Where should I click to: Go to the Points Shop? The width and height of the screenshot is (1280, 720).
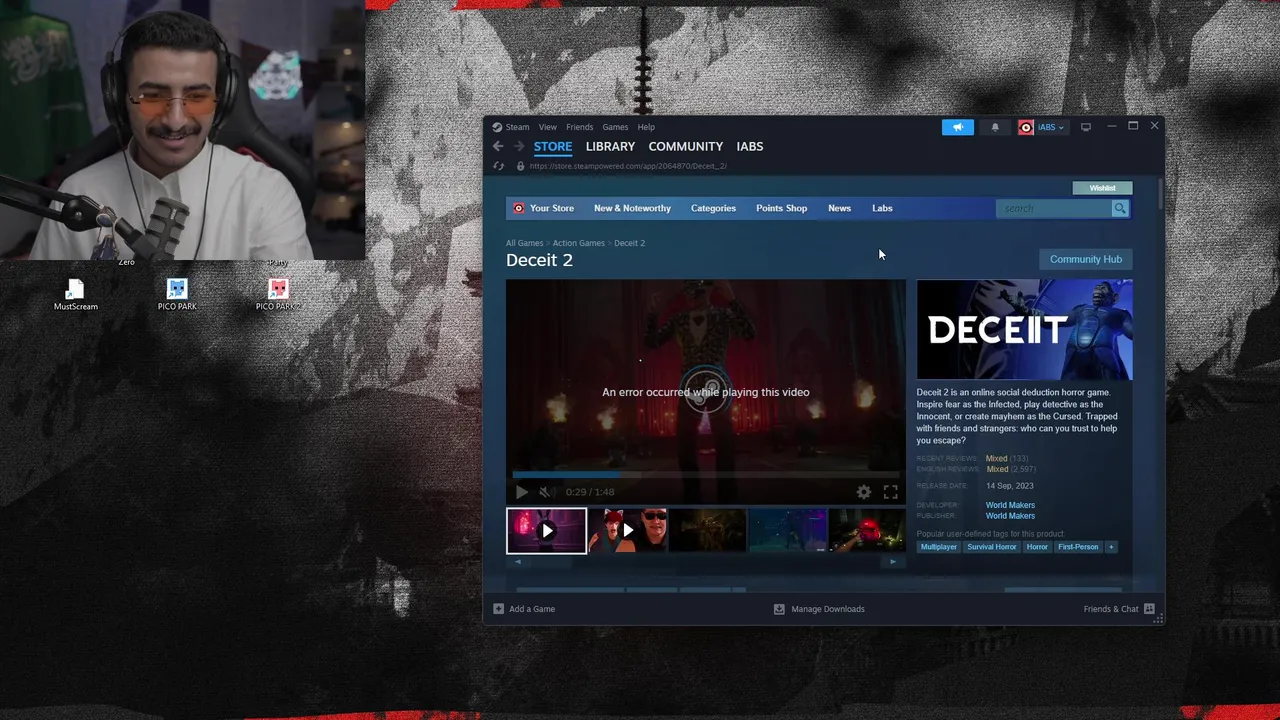coord(781,208)
